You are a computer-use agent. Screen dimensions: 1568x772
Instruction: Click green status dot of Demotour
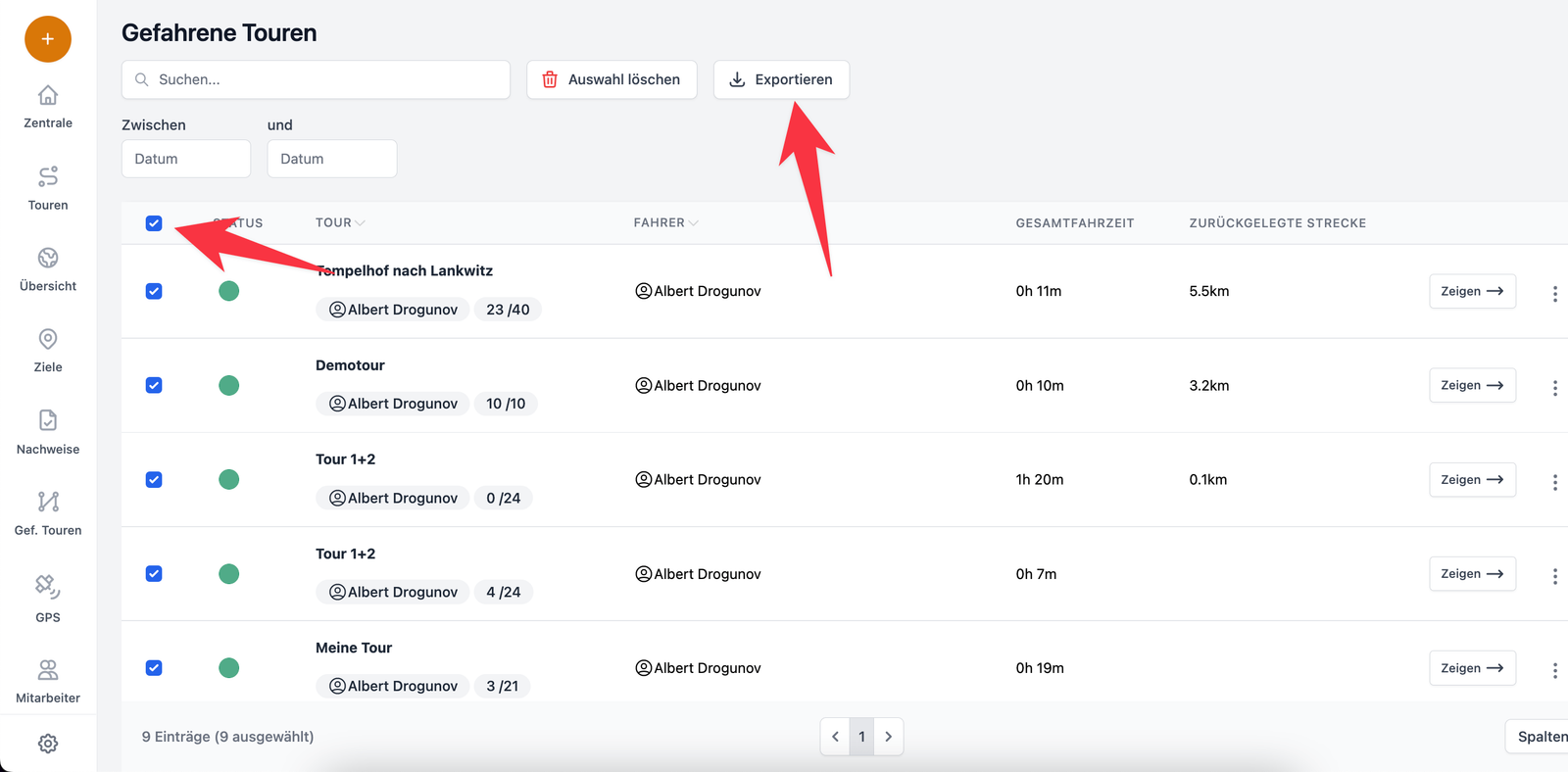[229, 385]
